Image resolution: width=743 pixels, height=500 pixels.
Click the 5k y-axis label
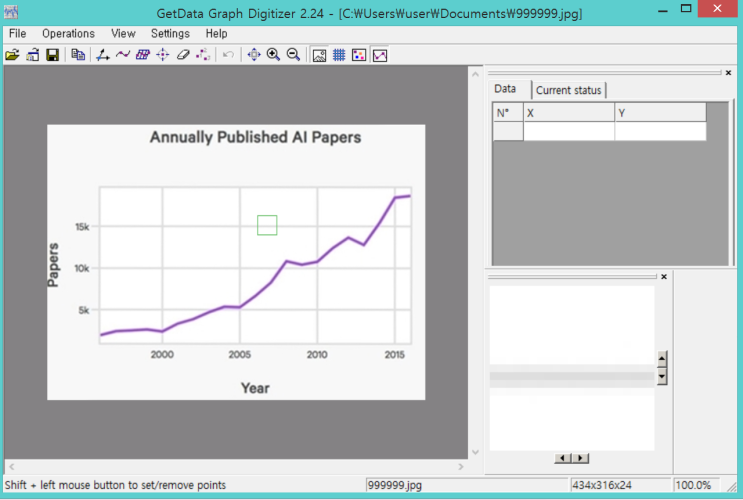coord(84,310)
